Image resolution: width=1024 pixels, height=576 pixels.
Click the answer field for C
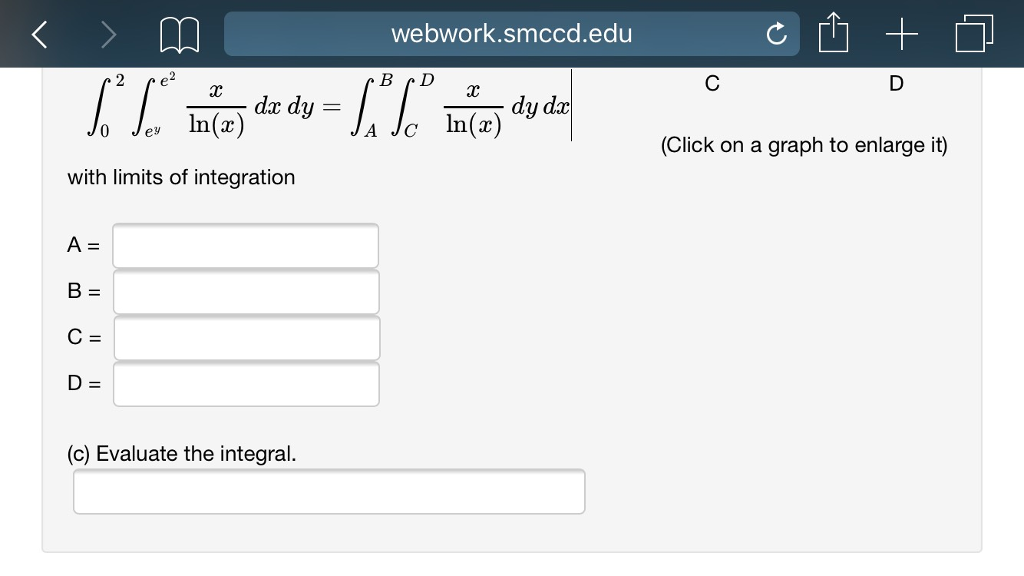click(x=245, y=338)
